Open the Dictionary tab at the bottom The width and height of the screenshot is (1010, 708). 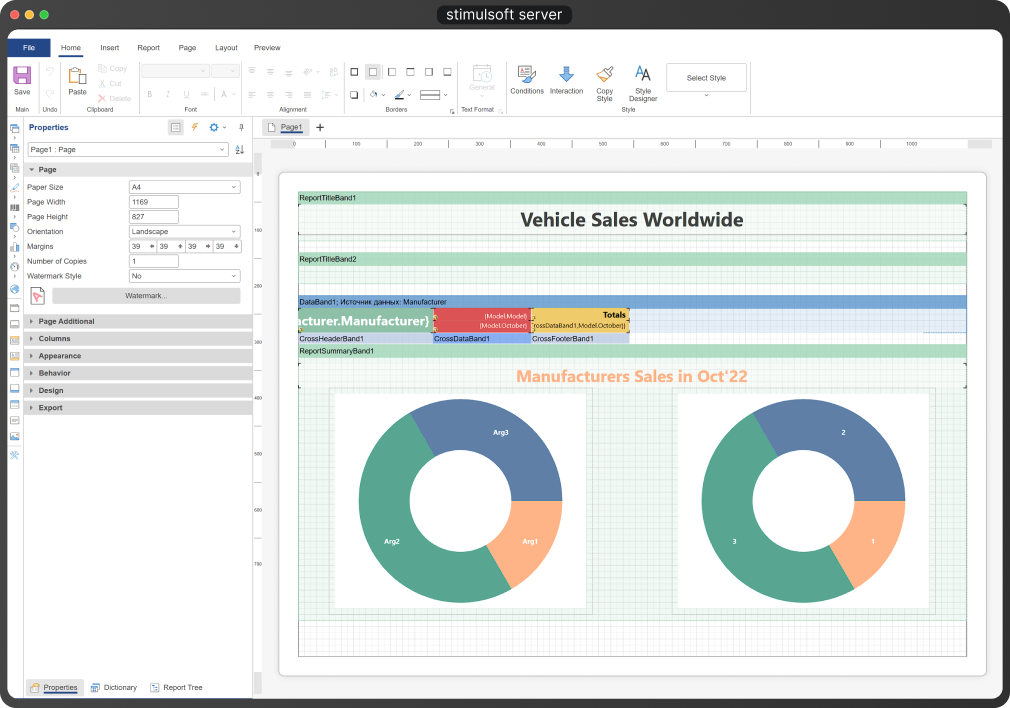(x=114, y=688)
